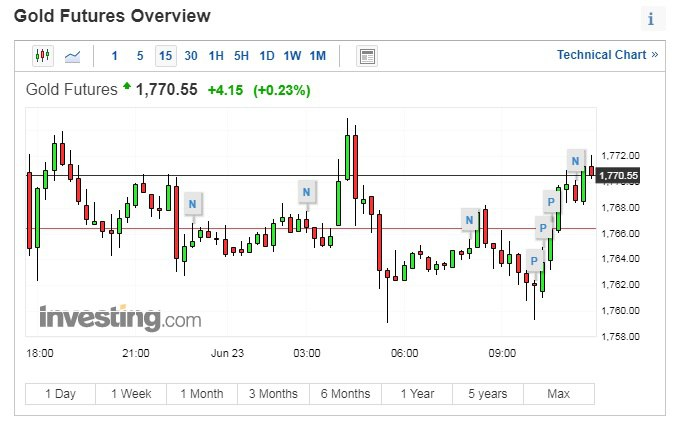Viewport: 680px width, 428px height.
Task: Select the 1D interval
Action: (267, 56)
